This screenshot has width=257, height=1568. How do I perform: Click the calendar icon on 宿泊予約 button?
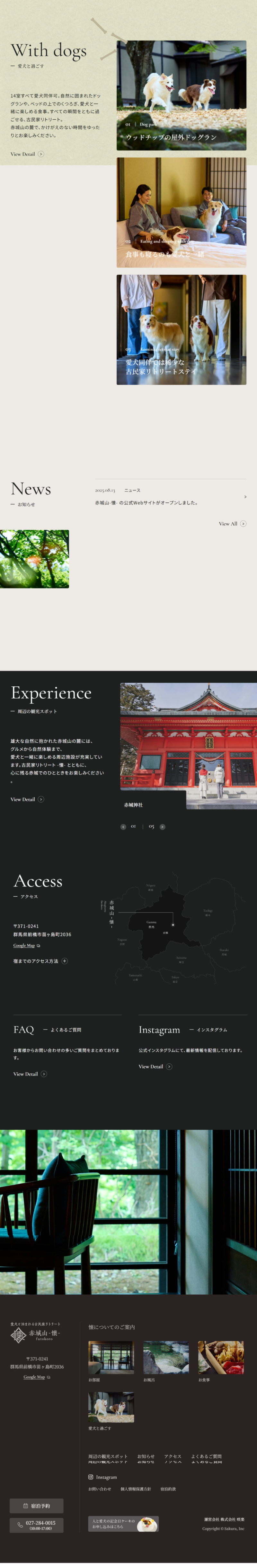tap(25, 1505)
